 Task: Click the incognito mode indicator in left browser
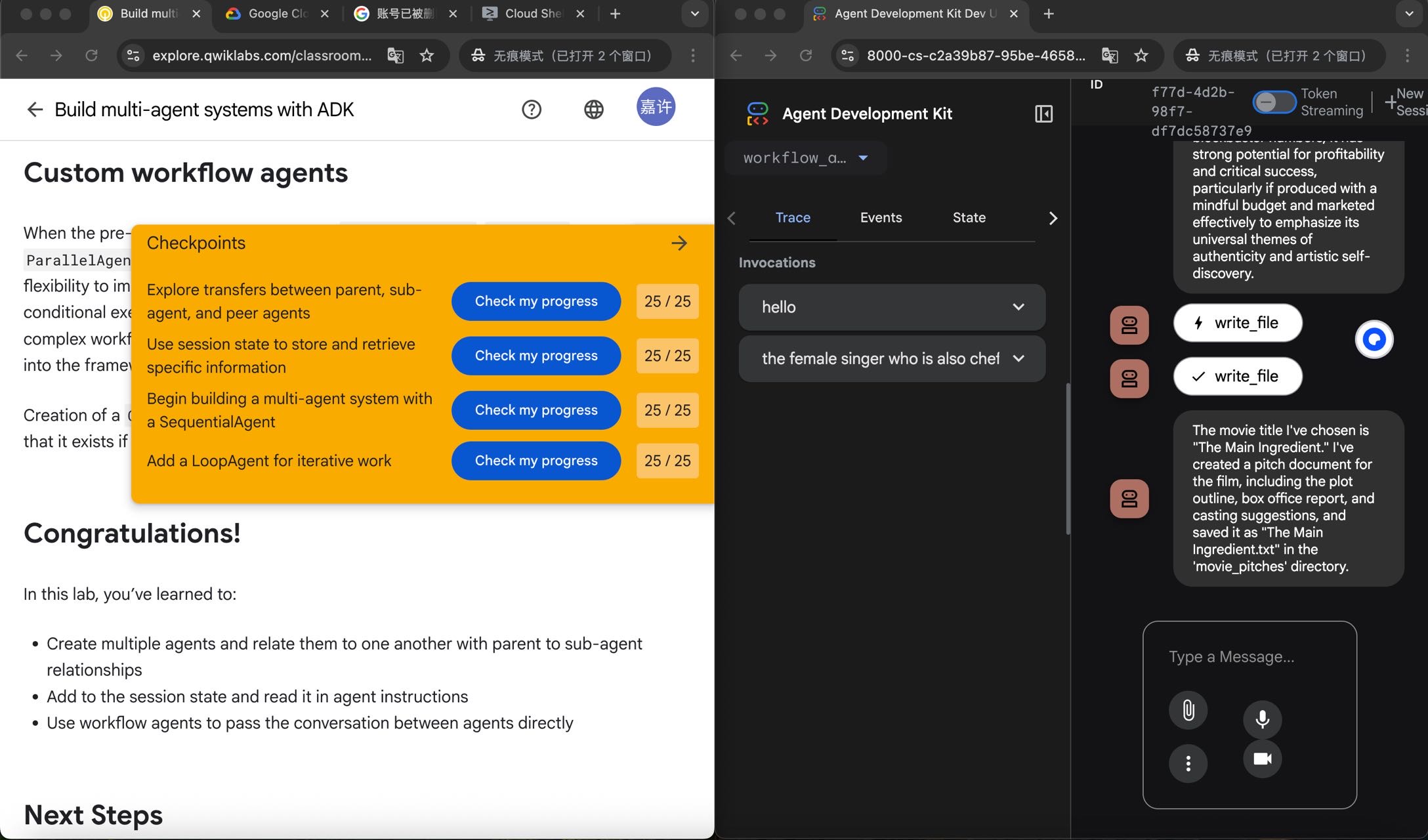tap(564, 56)
